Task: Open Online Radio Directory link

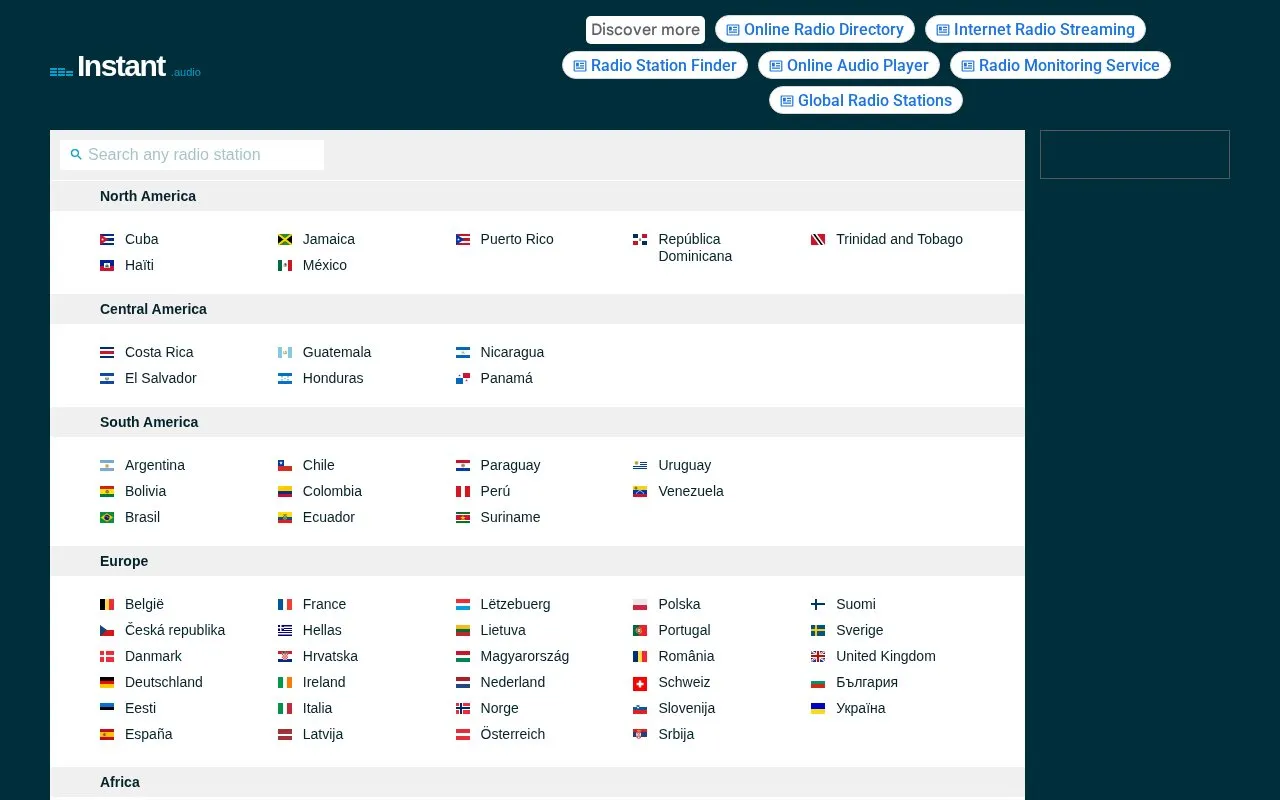Action: [815, 30]
